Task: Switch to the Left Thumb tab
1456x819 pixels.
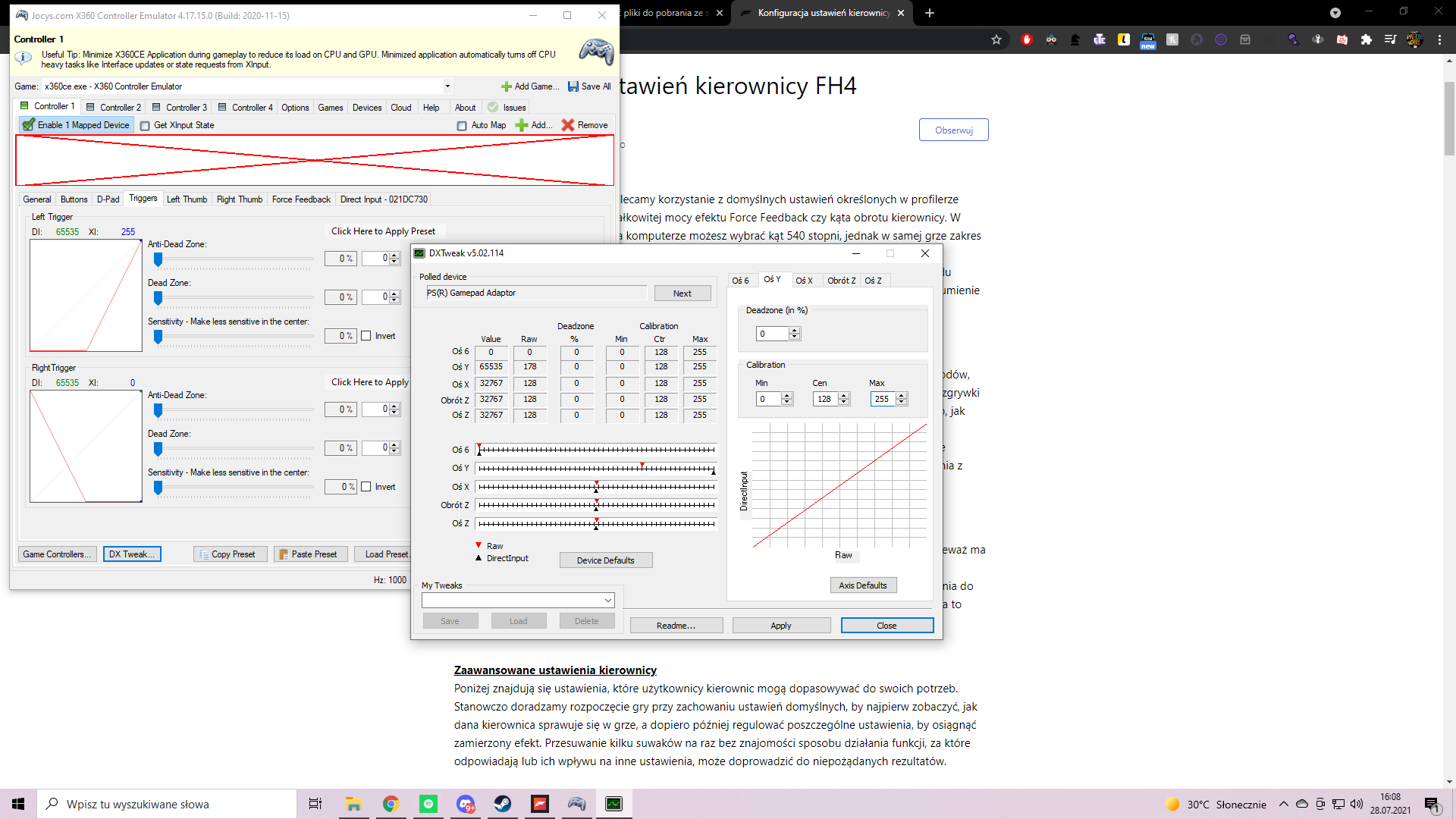Action: (x=187, y=199)
